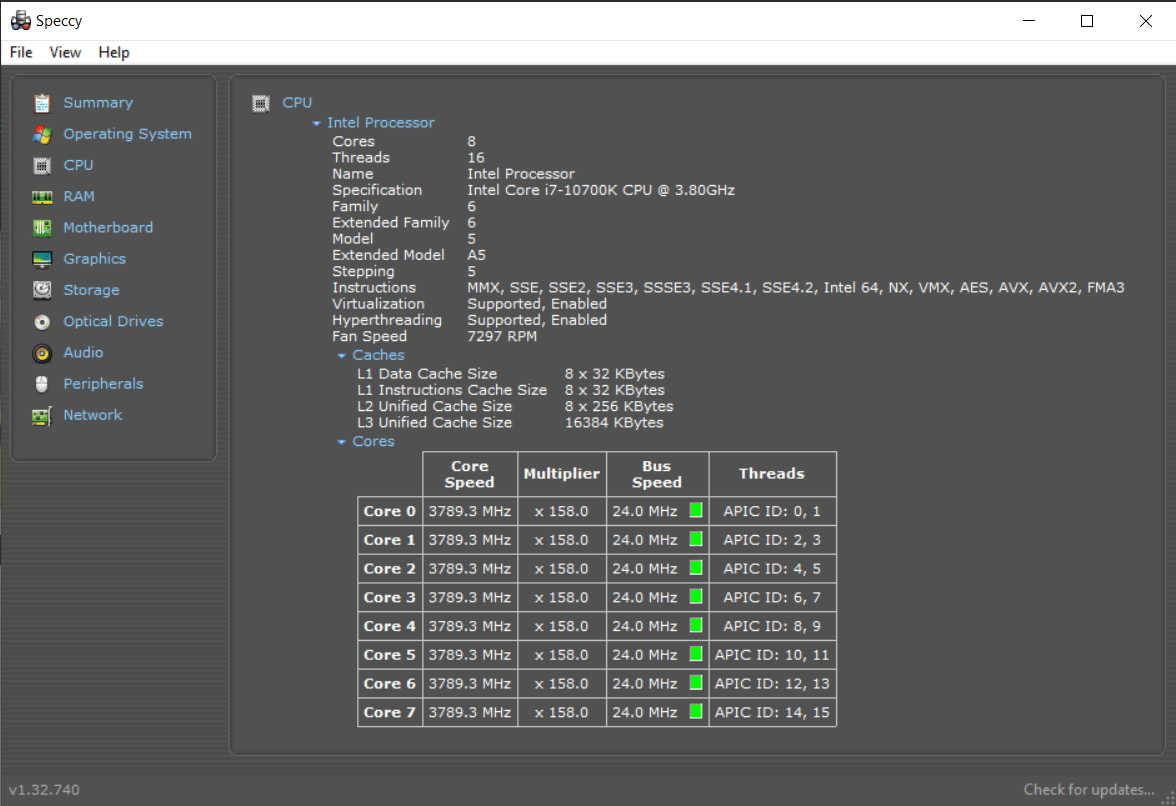The height and width of the screenshot is (806, 1176).
Task: Click Intel Core i7-10700K specification text
Action: (x=601, y=190)
